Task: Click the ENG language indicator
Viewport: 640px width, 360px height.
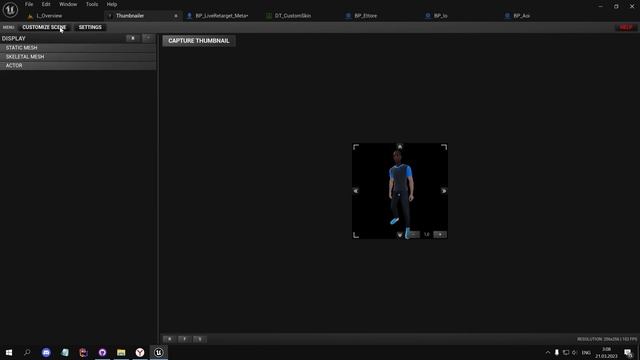Action: (586, 353)
